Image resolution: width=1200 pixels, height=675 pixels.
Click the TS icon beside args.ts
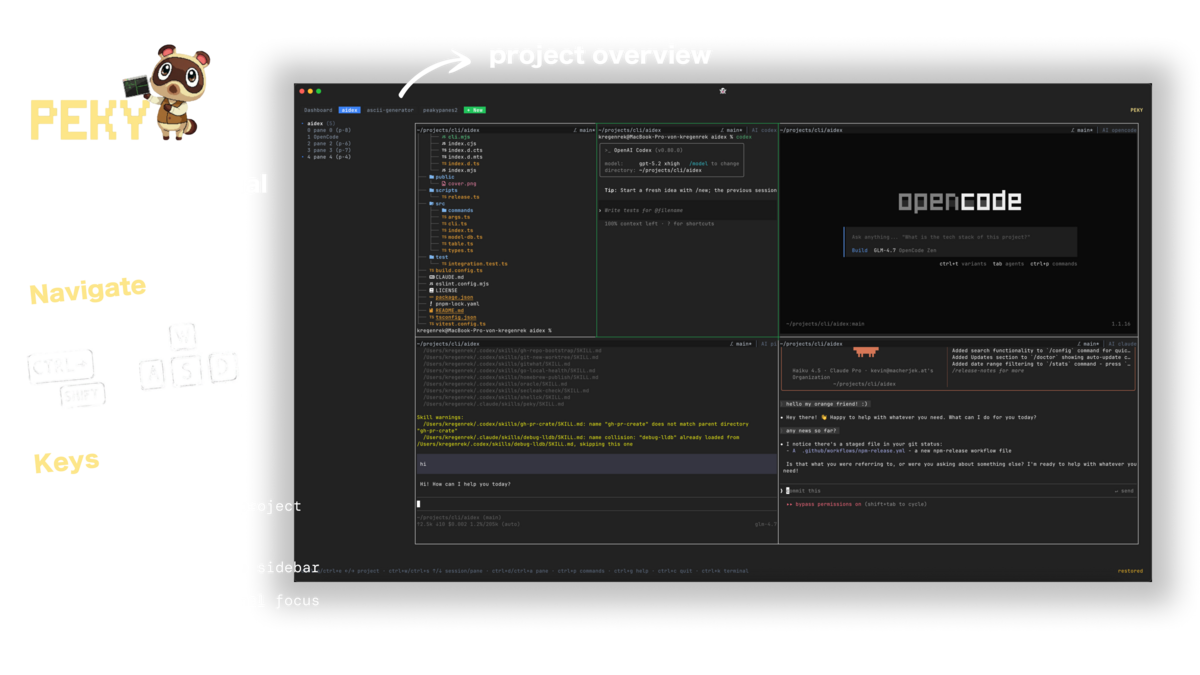(444, 217)
